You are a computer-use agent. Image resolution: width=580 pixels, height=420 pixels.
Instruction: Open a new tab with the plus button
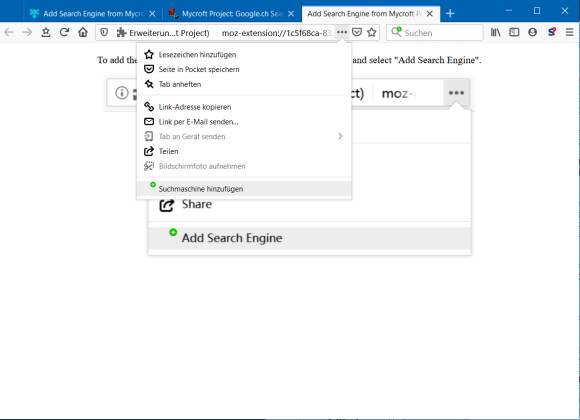[x=450, y=14]
